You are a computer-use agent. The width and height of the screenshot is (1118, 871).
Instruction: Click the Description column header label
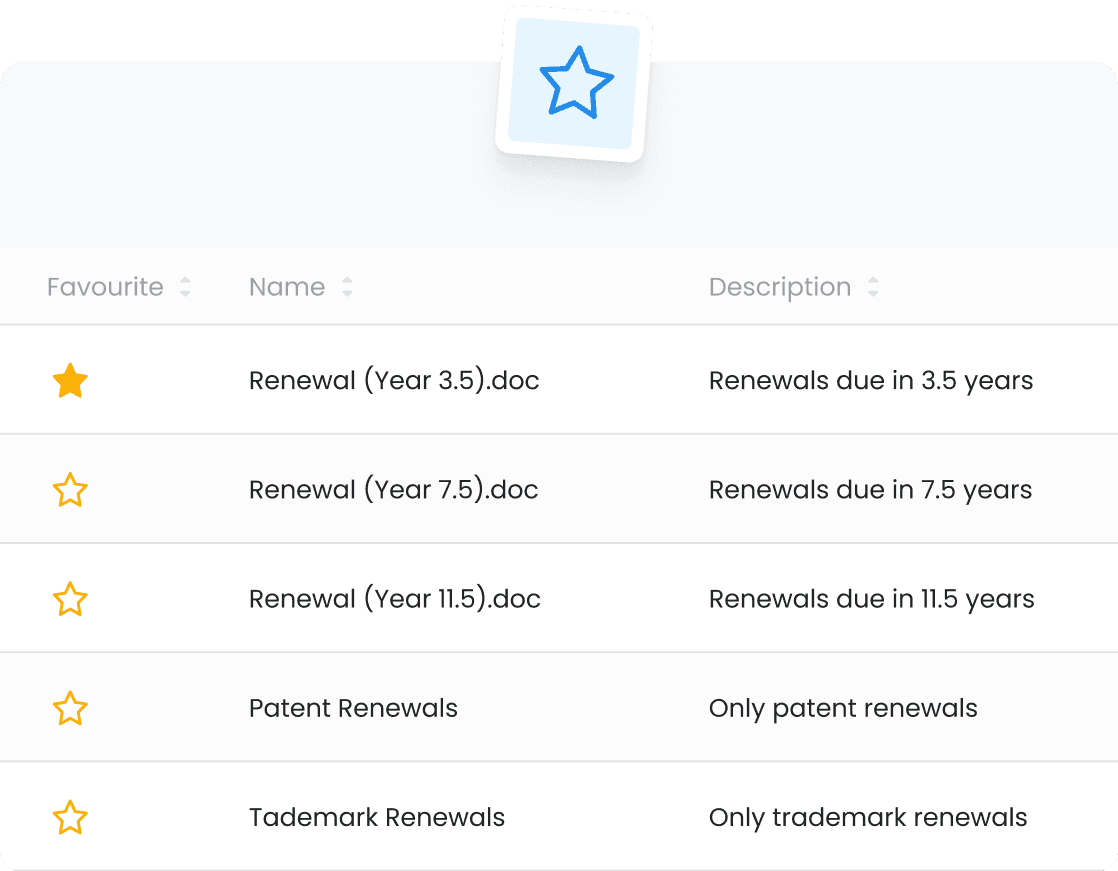(780, 287)
